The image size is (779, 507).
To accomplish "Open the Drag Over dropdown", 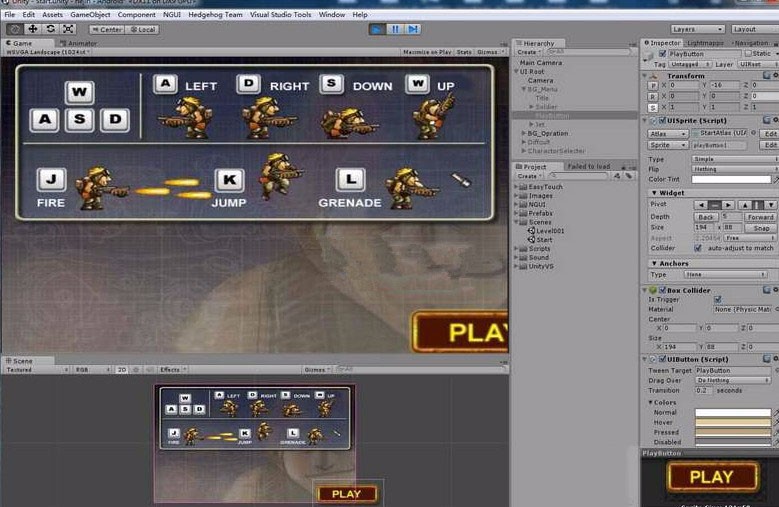I will pos(733,380).
